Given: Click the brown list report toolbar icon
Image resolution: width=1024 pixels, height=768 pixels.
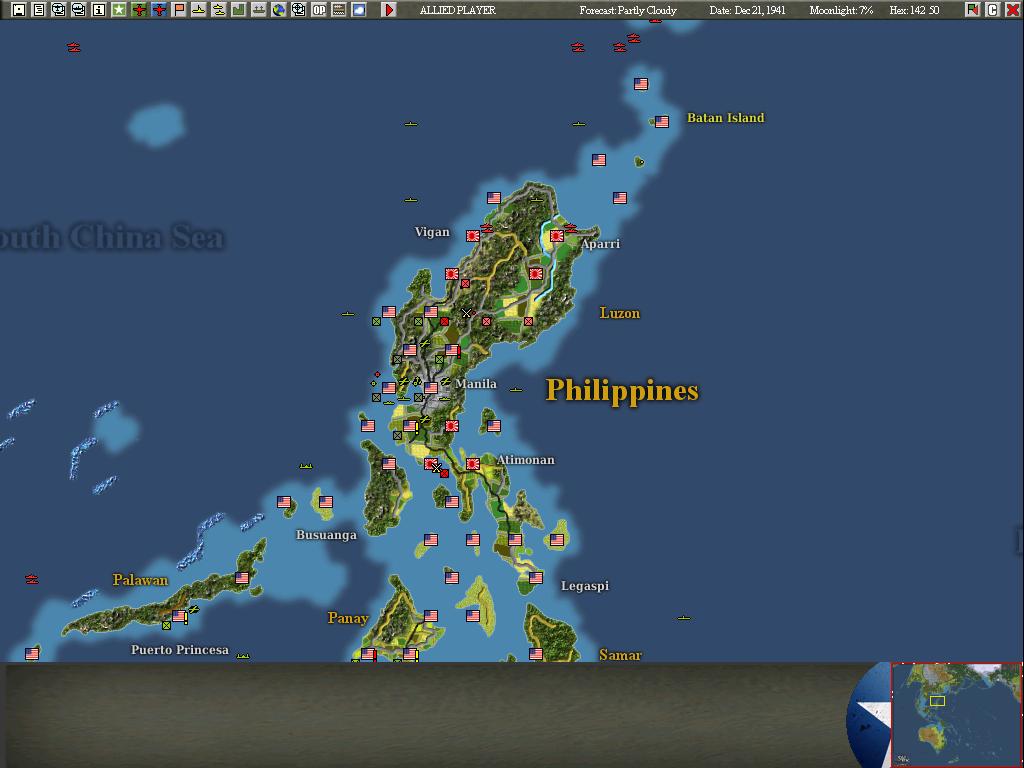Looking at the screenshot, I should pos(339,10).
